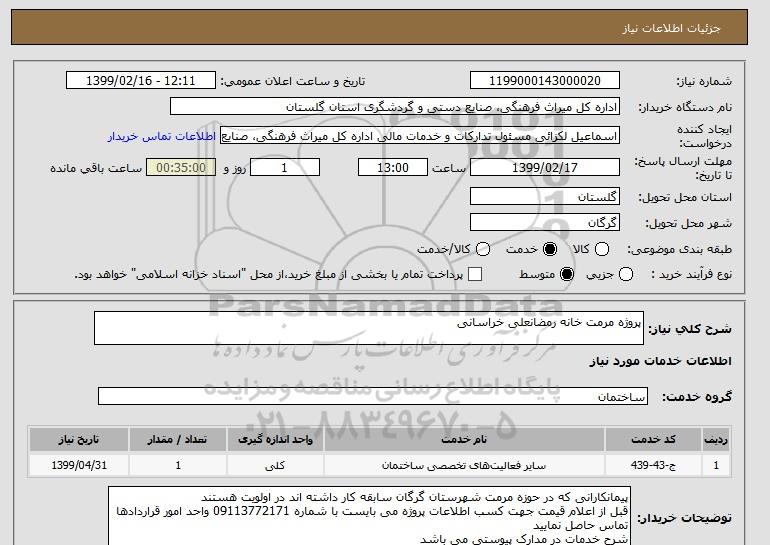770x545 pixels.
Task: Select the کالا/خدمت radio button
Action: 483,249
